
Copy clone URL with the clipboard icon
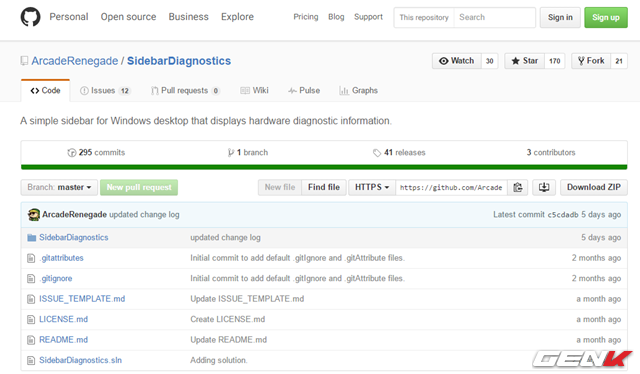click(x=518, y=187)
